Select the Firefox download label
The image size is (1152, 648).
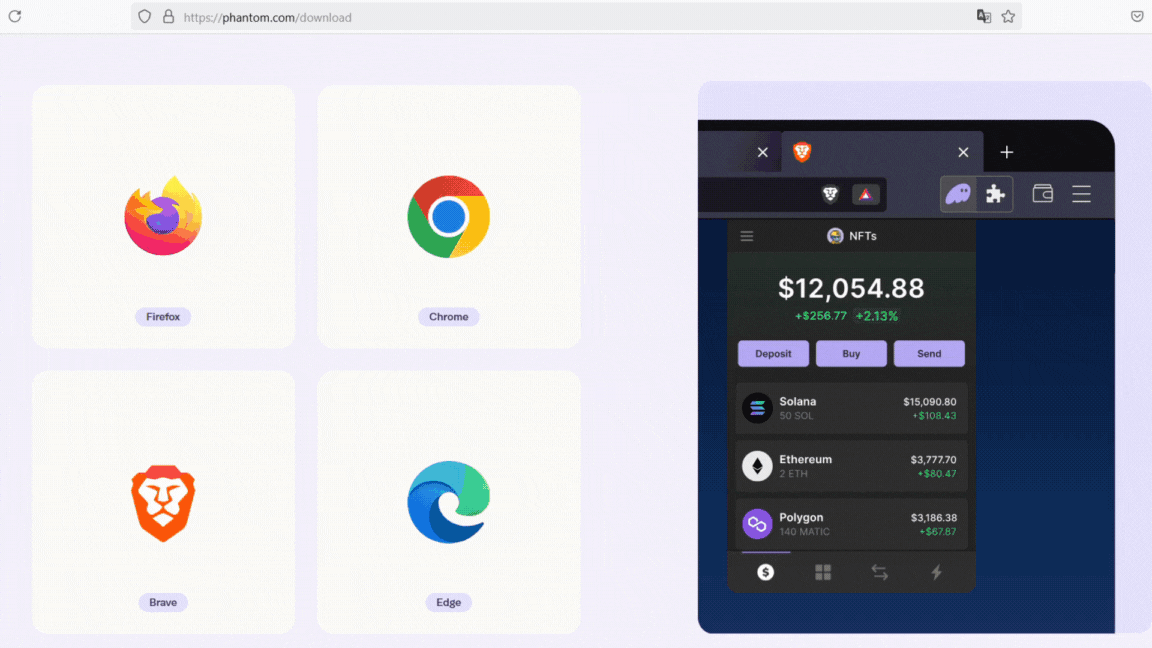click(x=163, y=317)
